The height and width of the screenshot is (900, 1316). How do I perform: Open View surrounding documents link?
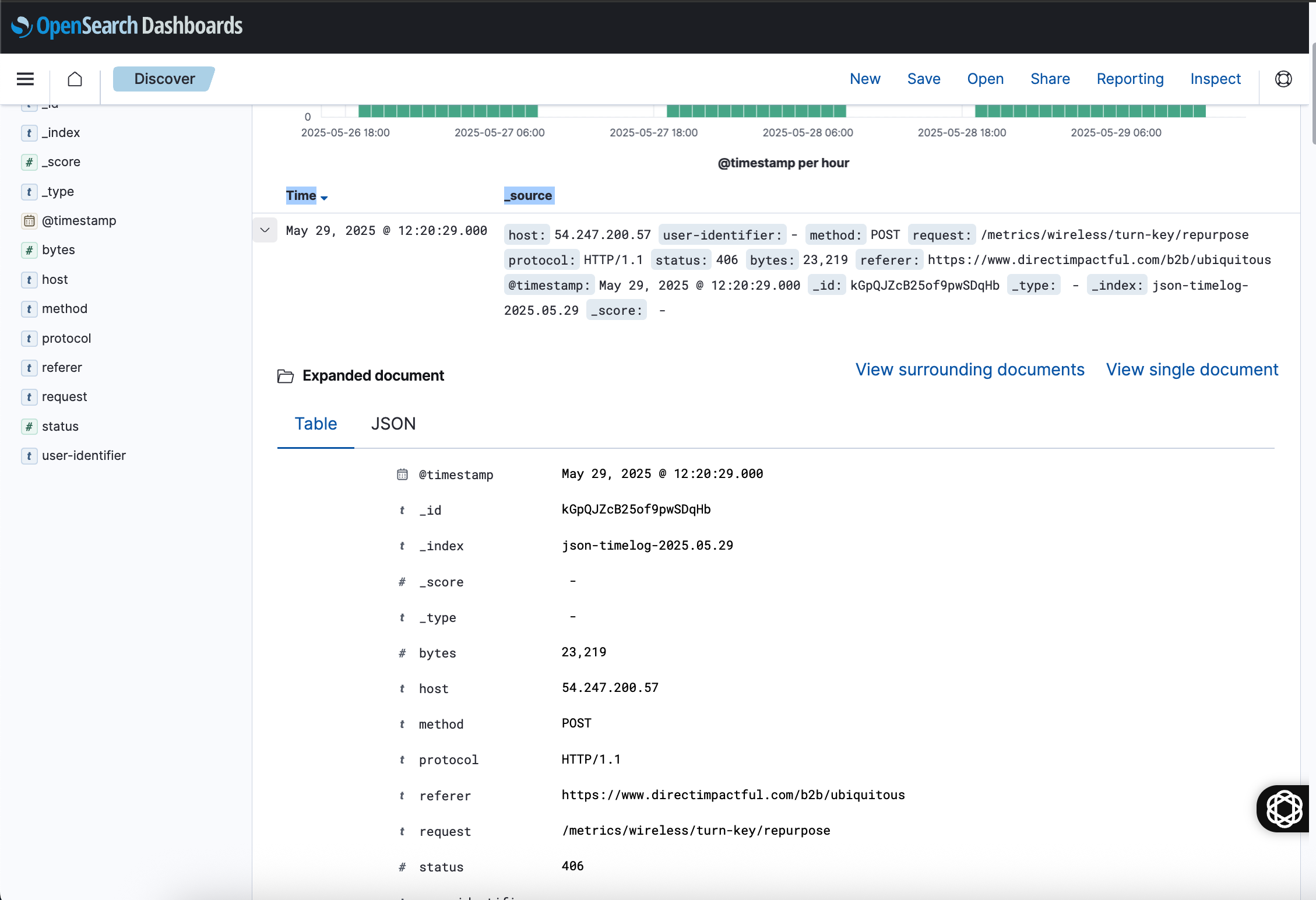pos(970,370)
